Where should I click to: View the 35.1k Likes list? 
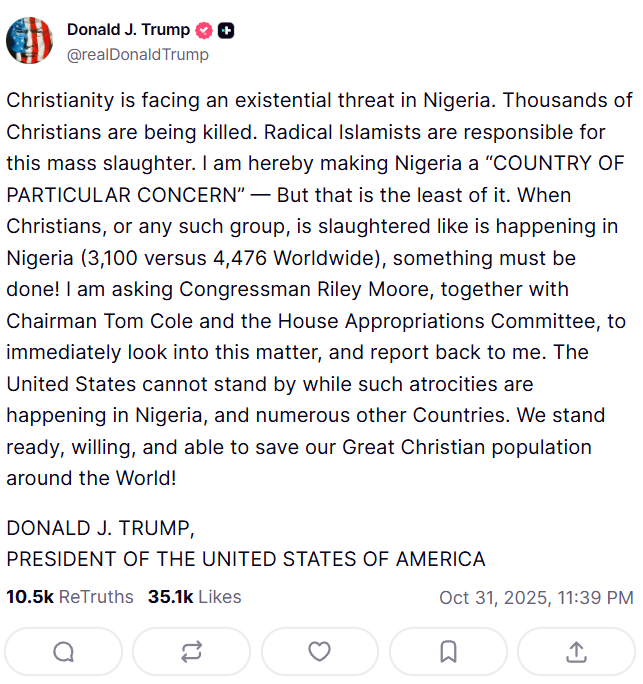195,597
